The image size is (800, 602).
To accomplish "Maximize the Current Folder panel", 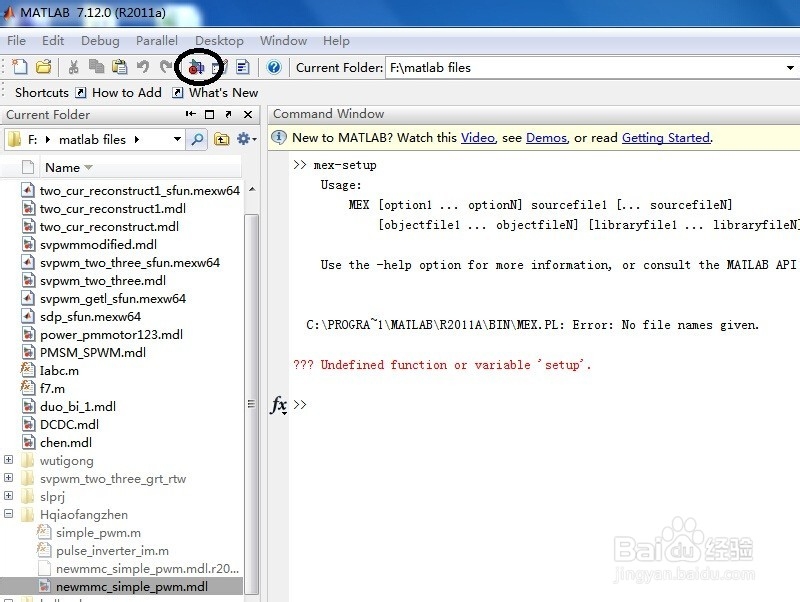I will point(209,114).
